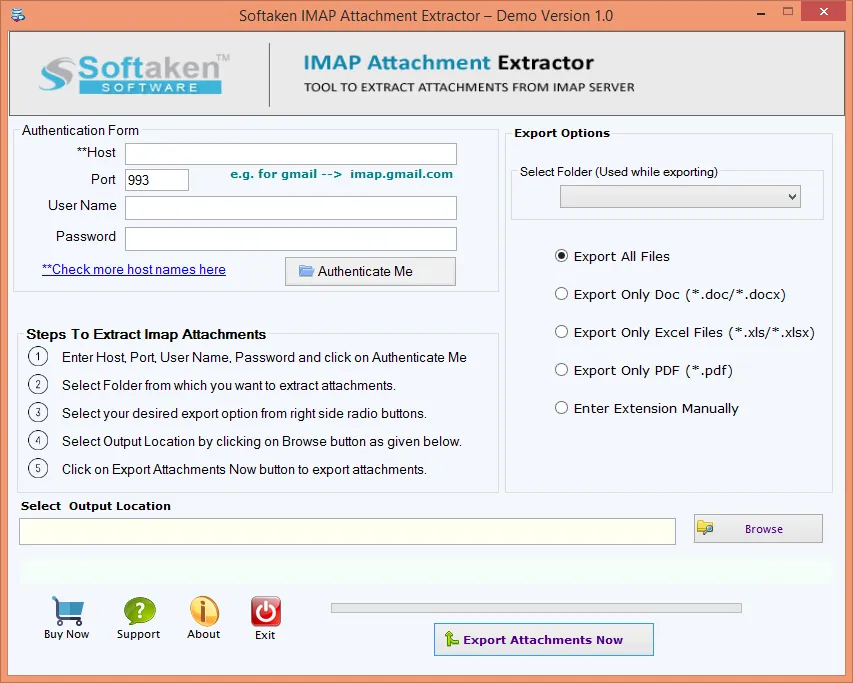Open Support via the question mark icon
Viewport: 853px width, 683px height.
click(x=139, y=611)
